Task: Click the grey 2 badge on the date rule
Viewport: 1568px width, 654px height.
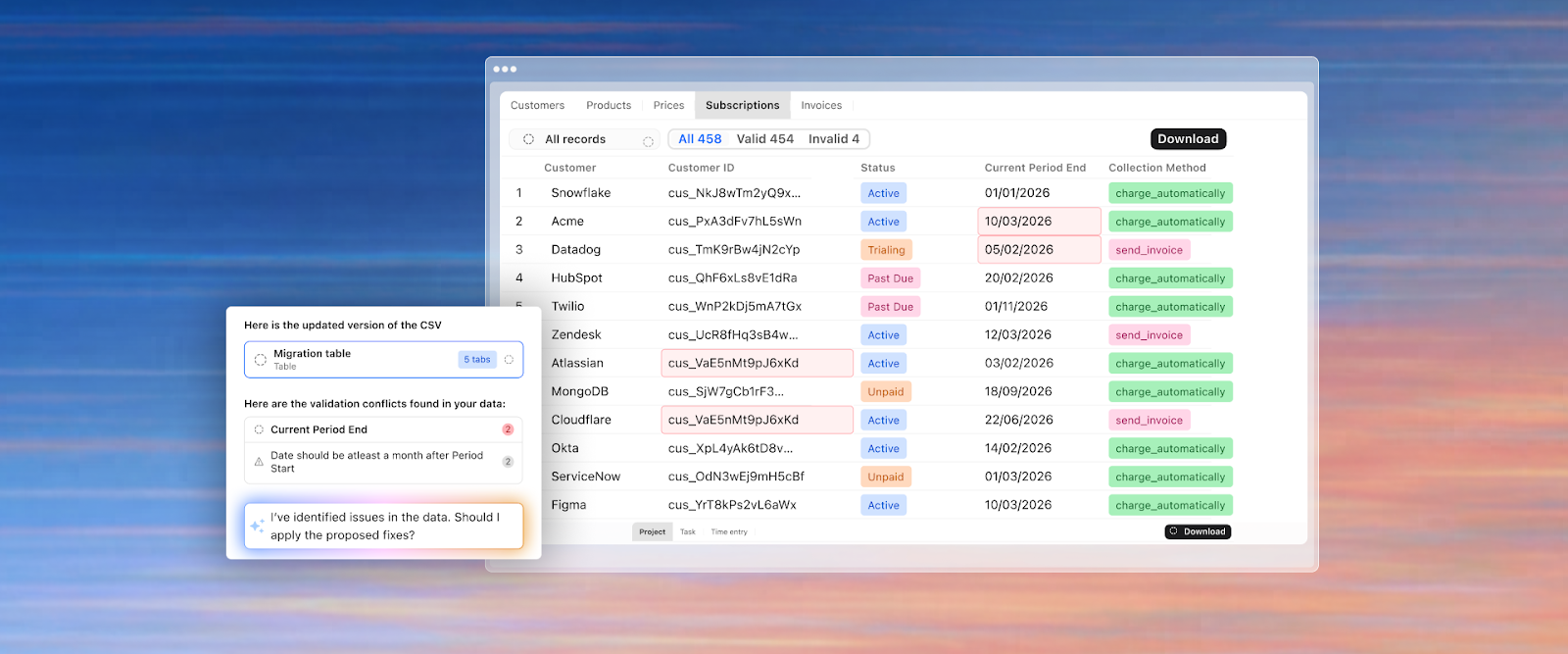Action: [x=508, y=462]
